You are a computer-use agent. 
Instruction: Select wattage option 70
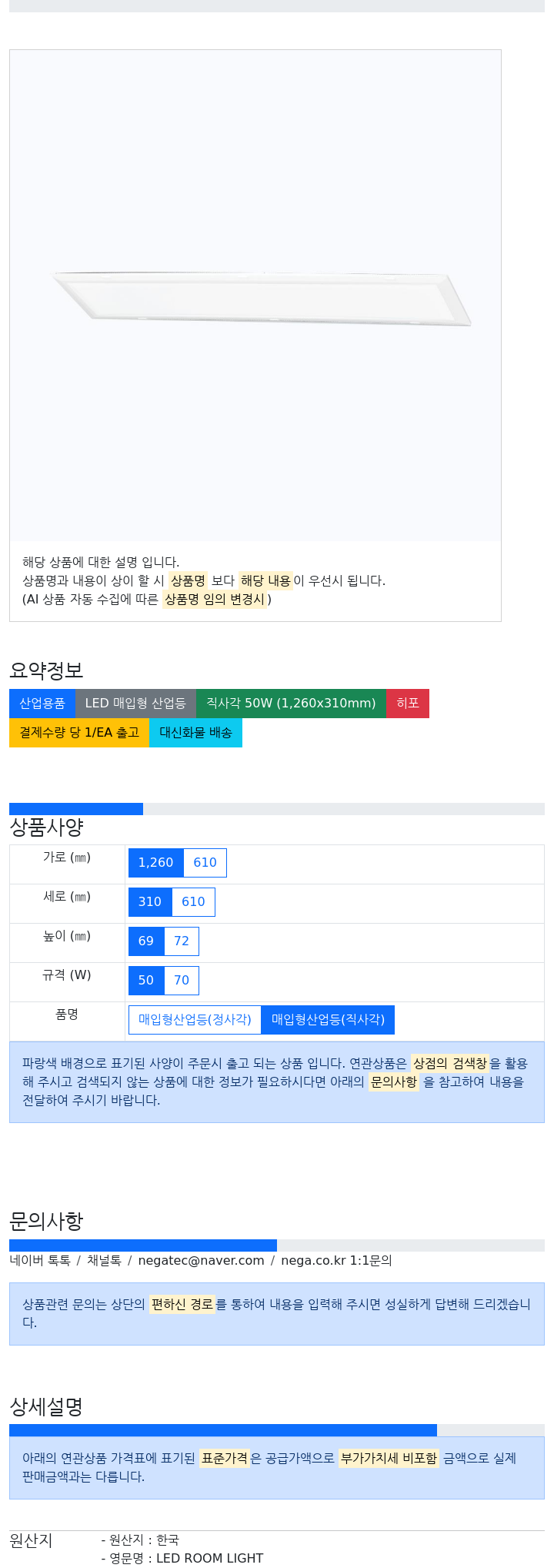(182, 981)
